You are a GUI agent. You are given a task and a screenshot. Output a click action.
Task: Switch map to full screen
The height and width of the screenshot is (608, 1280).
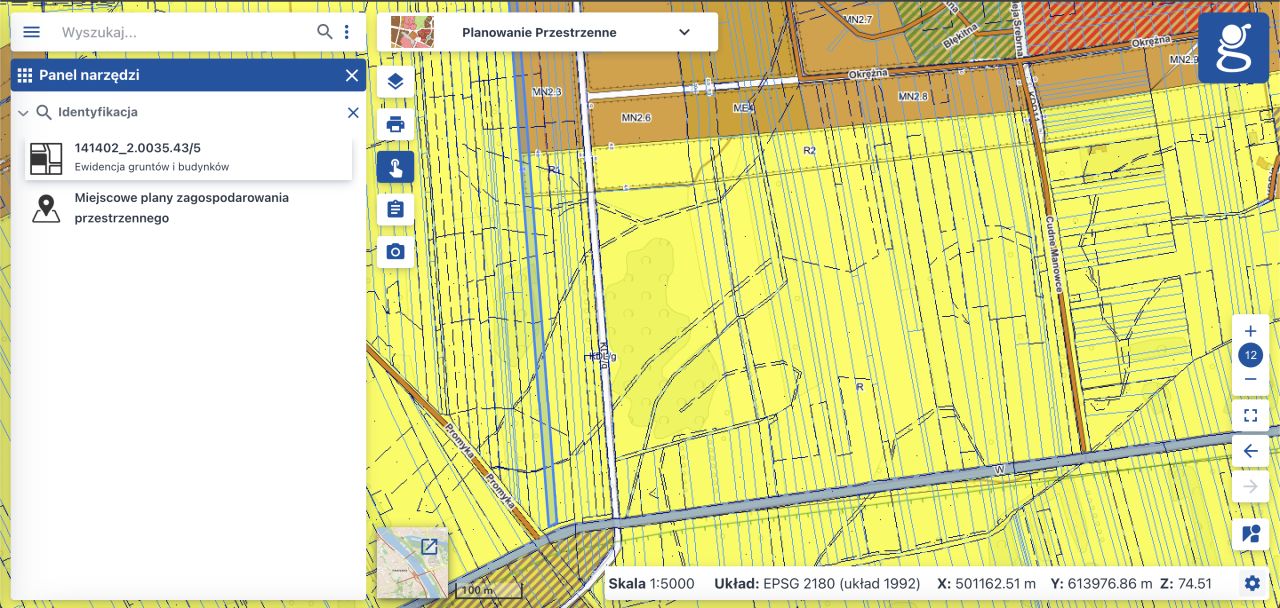tap(1250, 415)
